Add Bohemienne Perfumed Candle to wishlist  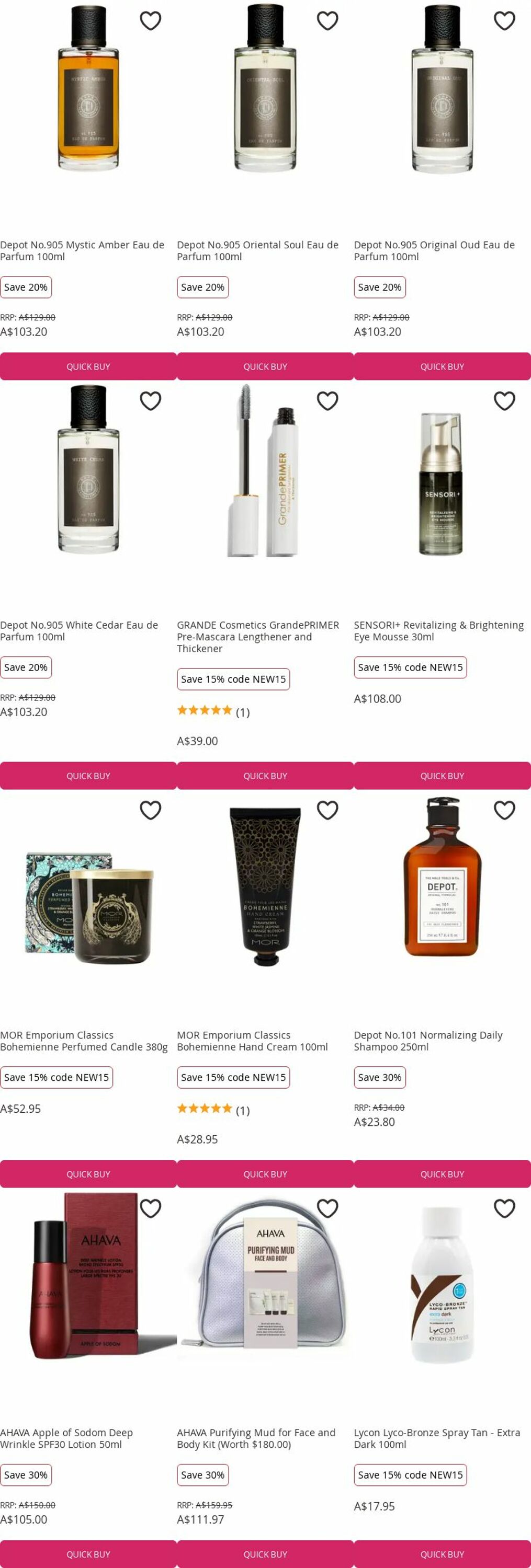[x=151, y=810]
